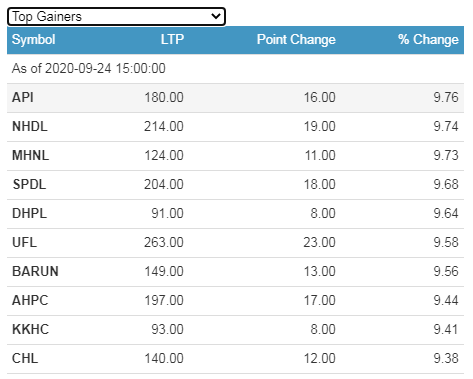Screen dimensions: 473x379
Task: Select the KKHC symbol
Action: [x=30, y=330]
